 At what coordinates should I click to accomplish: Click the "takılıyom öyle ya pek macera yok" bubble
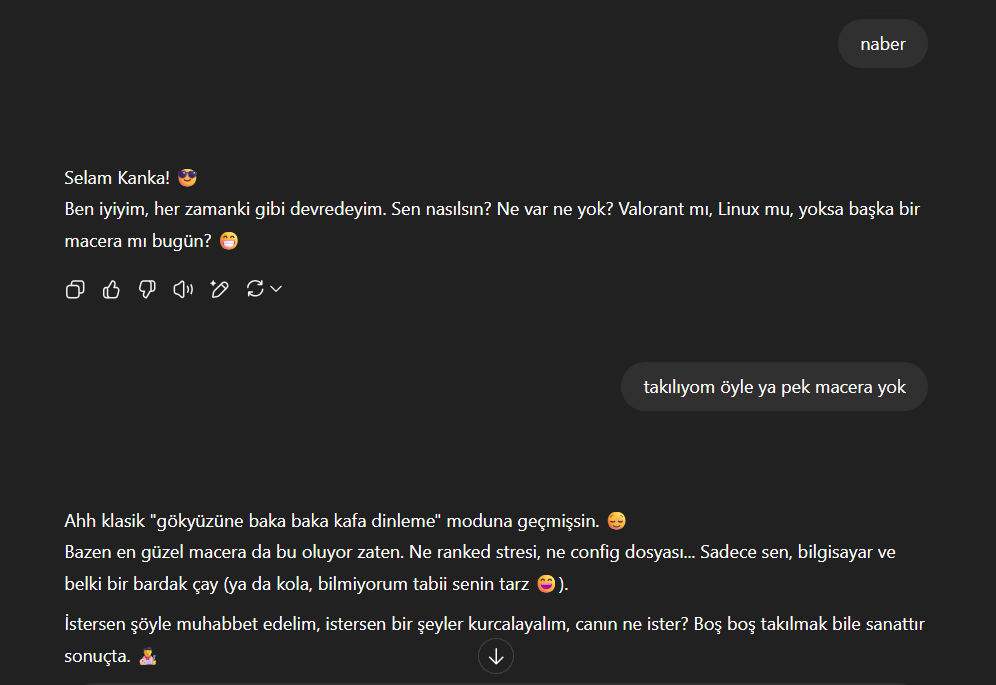tap(774, 387)
